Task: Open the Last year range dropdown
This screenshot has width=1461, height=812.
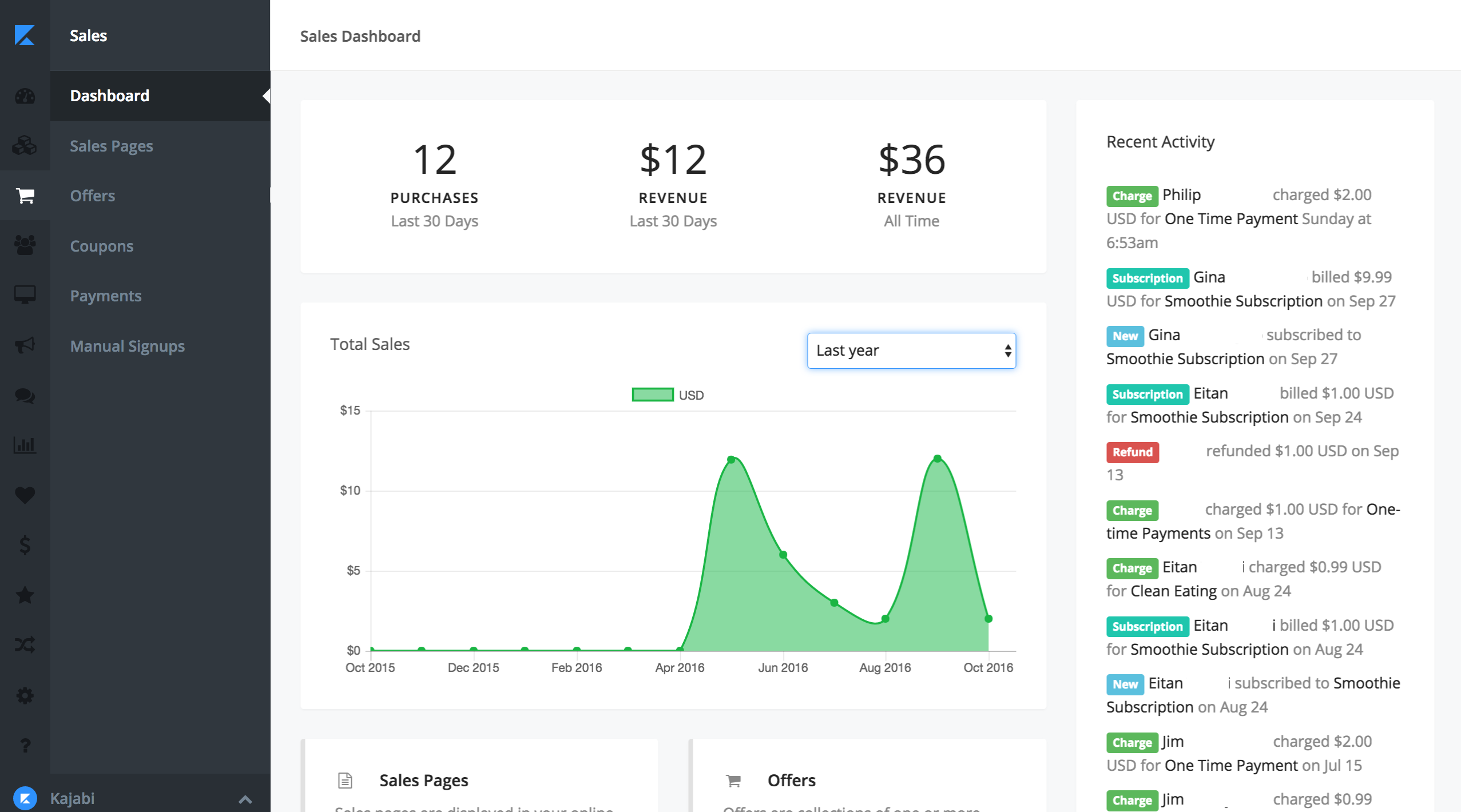Action: point(911,351)
